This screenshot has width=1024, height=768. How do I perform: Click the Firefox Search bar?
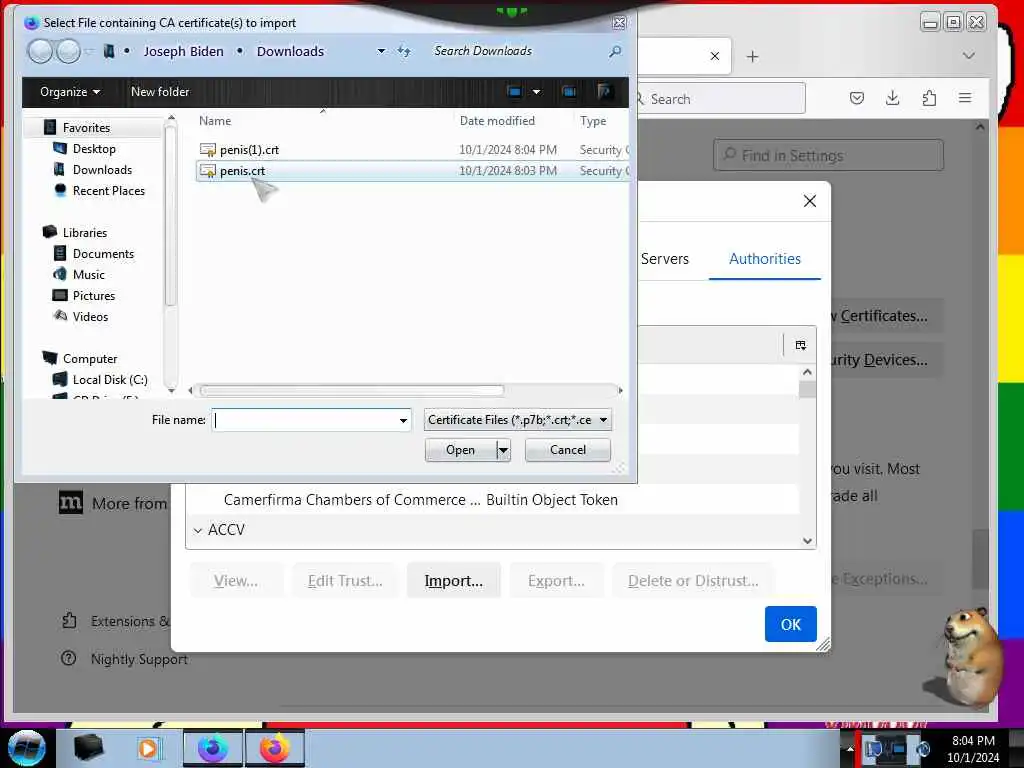[x=720, y=99]
